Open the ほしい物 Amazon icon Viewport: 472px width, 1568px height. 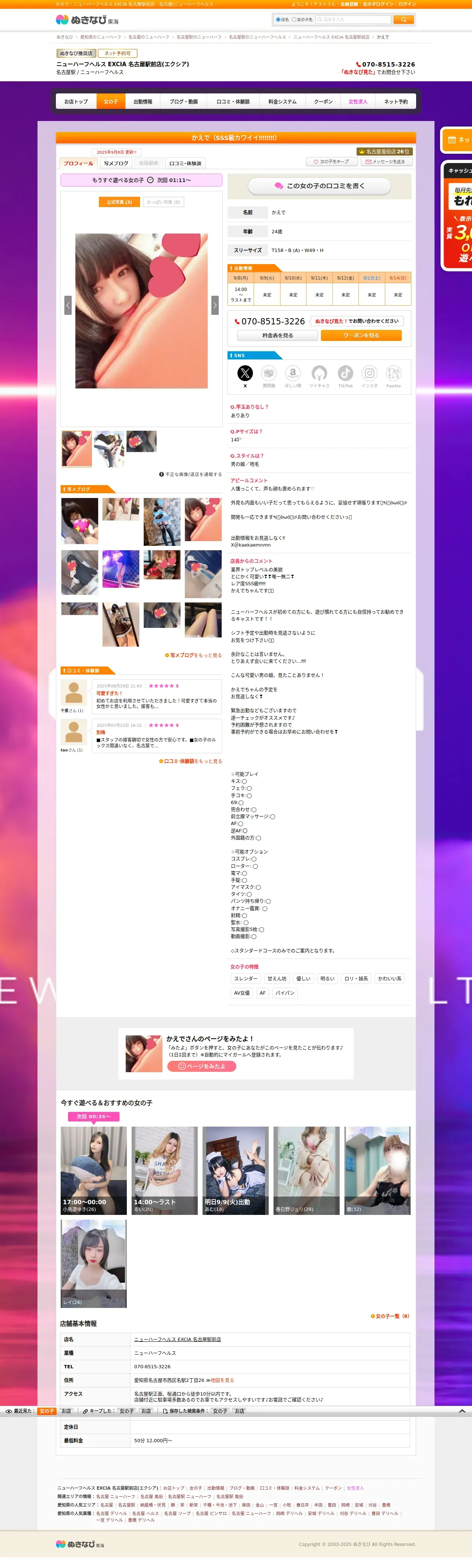coord(293,373)
